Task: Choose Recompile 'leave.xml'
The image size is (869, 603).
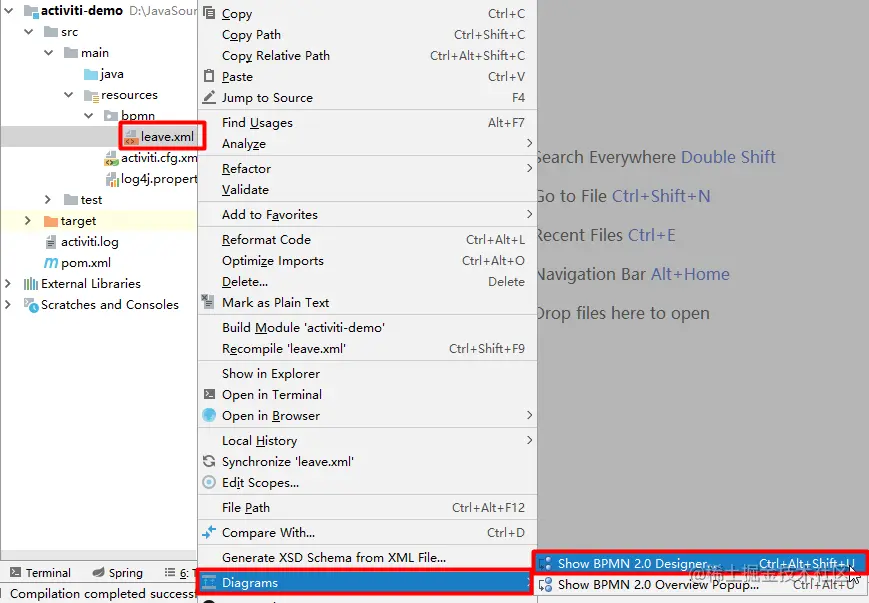Action: tap(367, 349)
